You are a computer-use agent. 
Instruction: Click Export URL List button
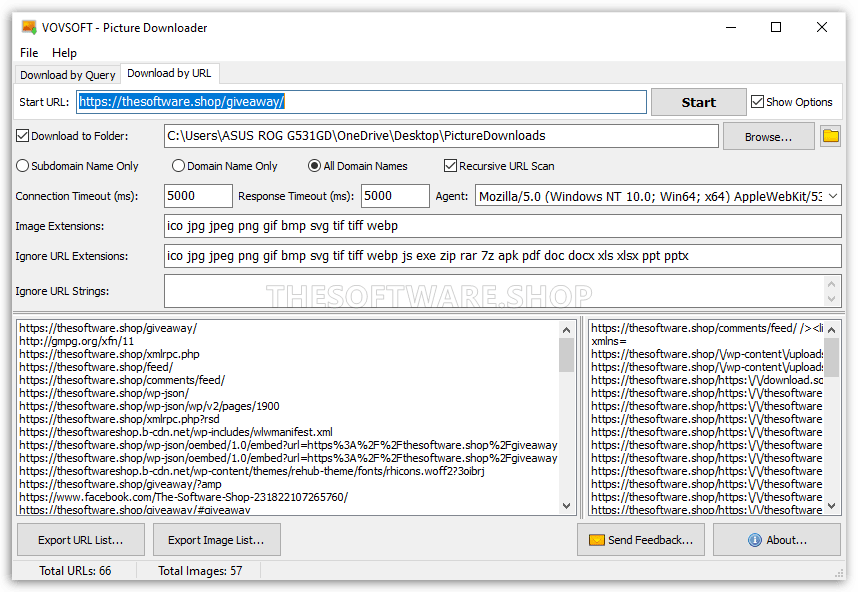point(81,540)
